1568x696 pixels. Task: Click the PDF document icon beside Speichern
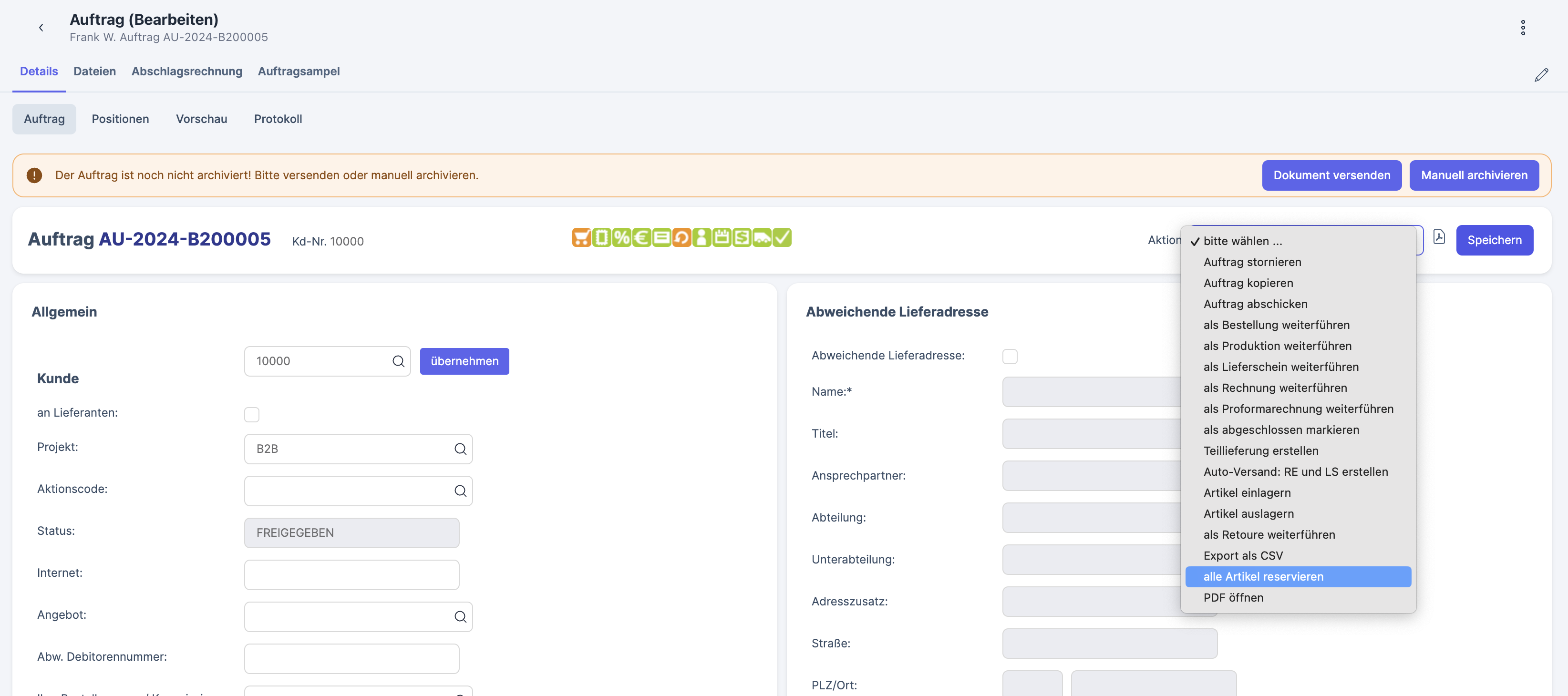click(x=1439, y=236)
